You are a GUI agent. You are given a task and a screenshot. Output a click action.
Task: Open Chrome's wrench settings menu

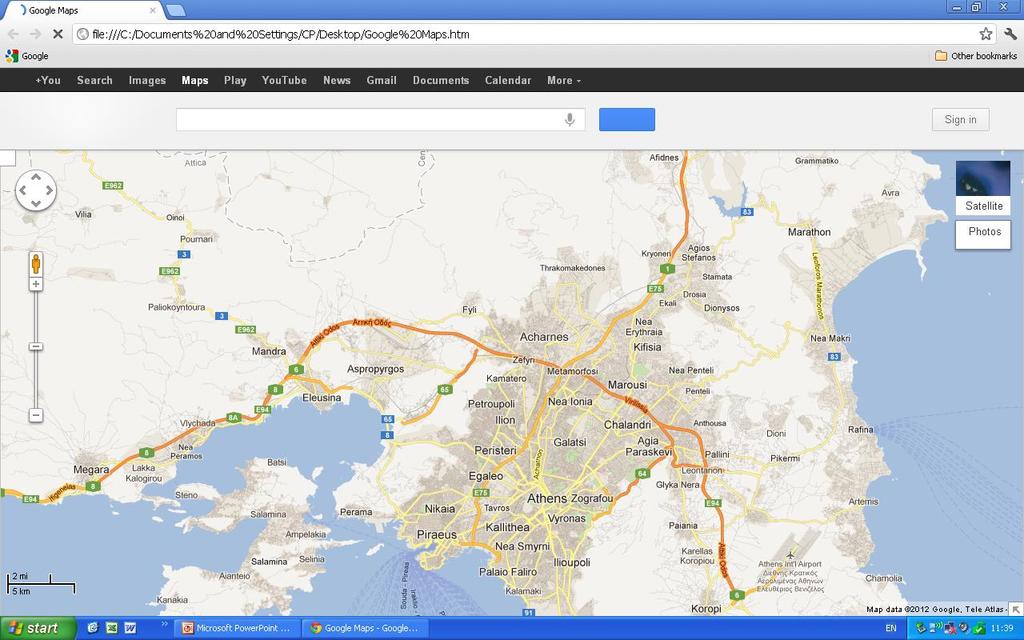tap(1010, 34)
